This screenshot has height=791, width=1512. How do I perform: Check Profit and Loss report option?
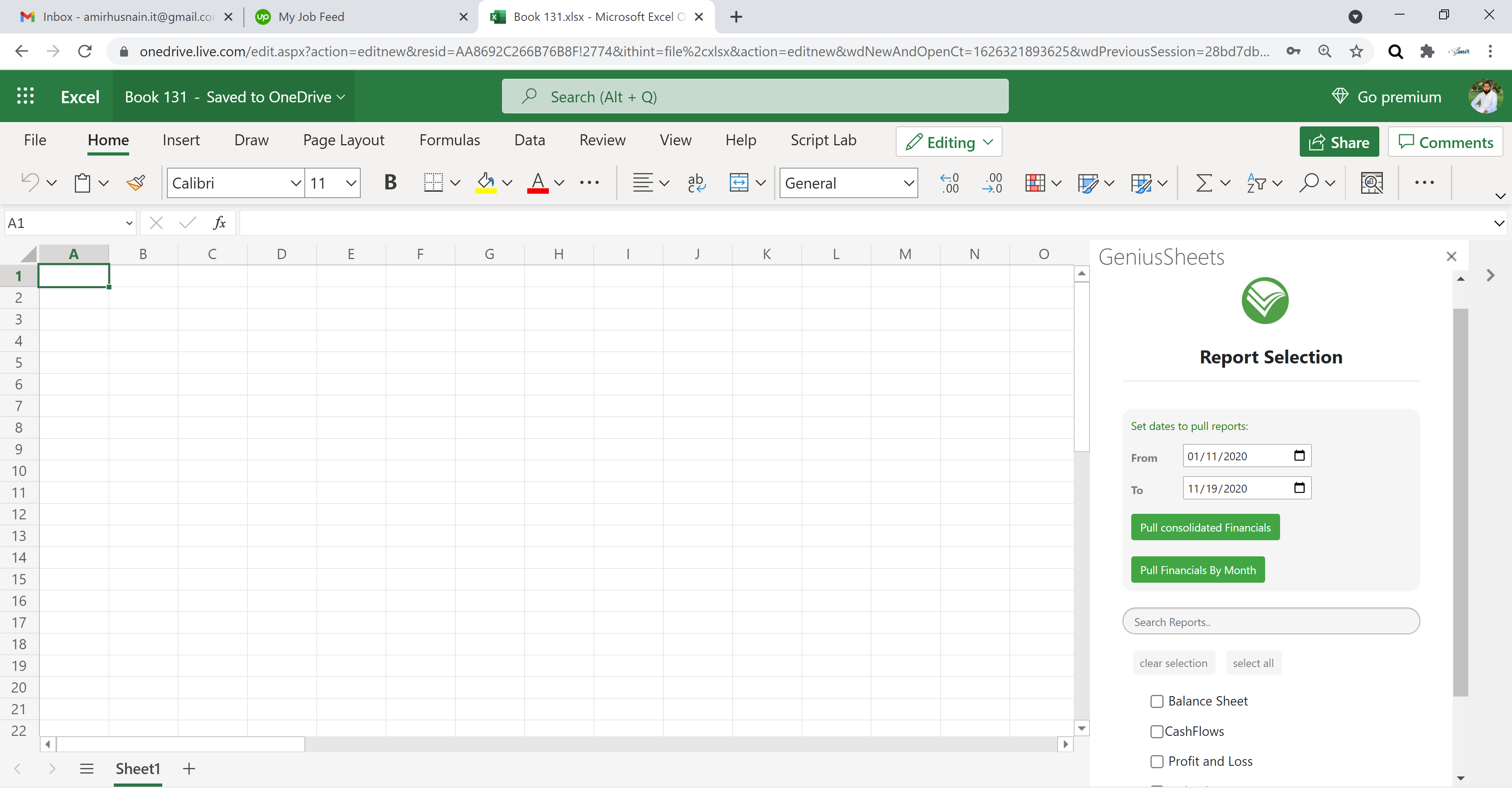click(x=1157, y=761)
